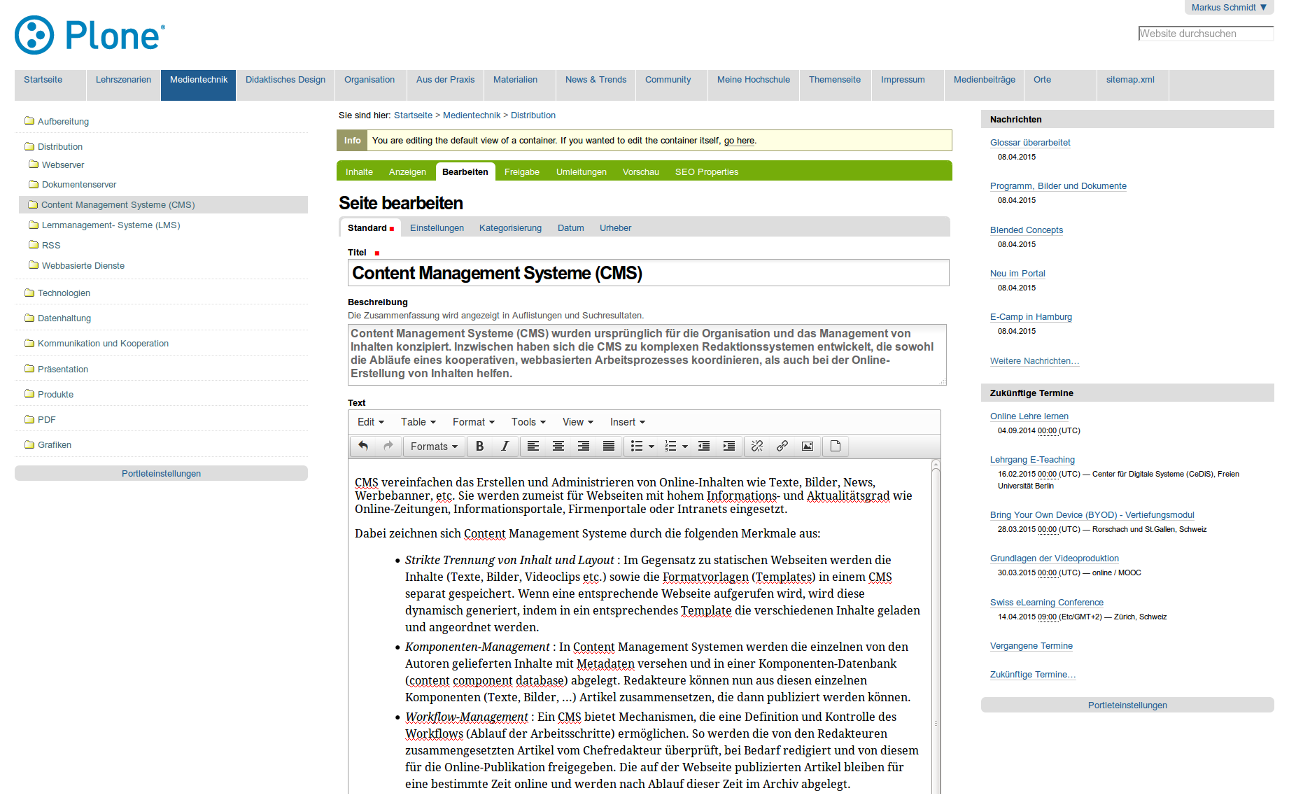Toggle italic formatting in the editor

point(504,446)
